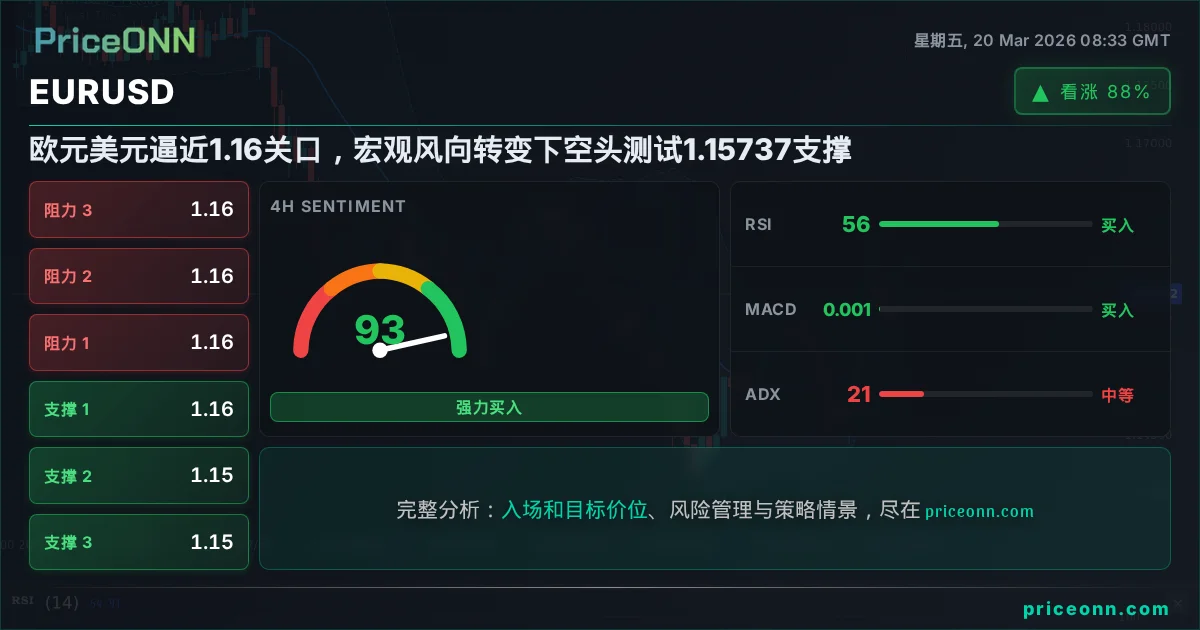Select the 支撑 2 support level

139,476
